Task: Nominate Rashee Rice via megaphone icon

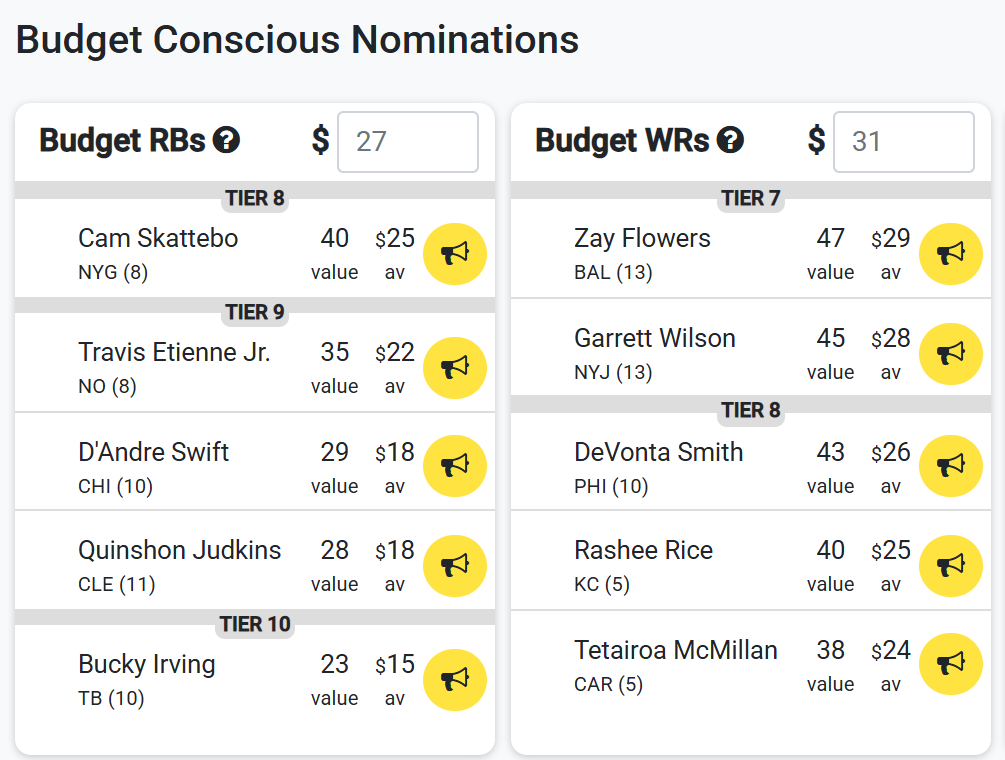Action: (951, 566)
